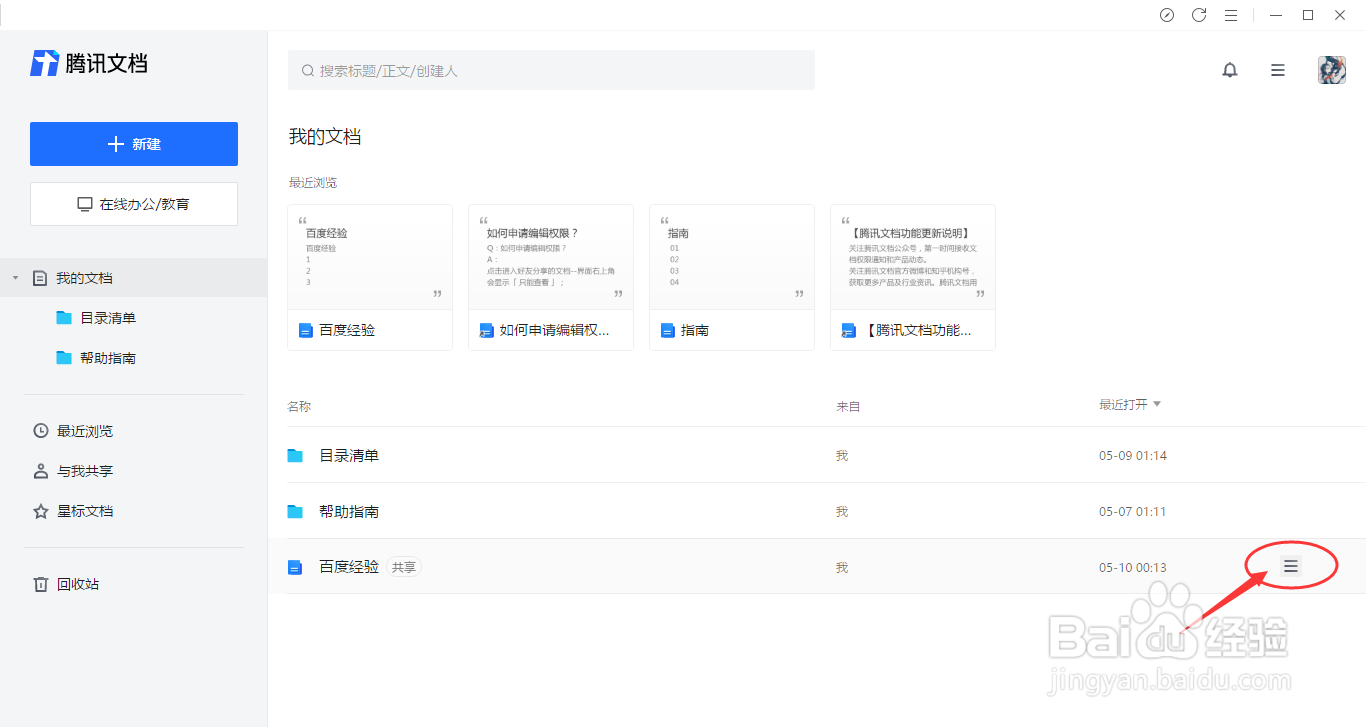This screenshot has width=1366, height=727.
Task: Open notifications via the bell icon
Action: tap(1230, 69)
